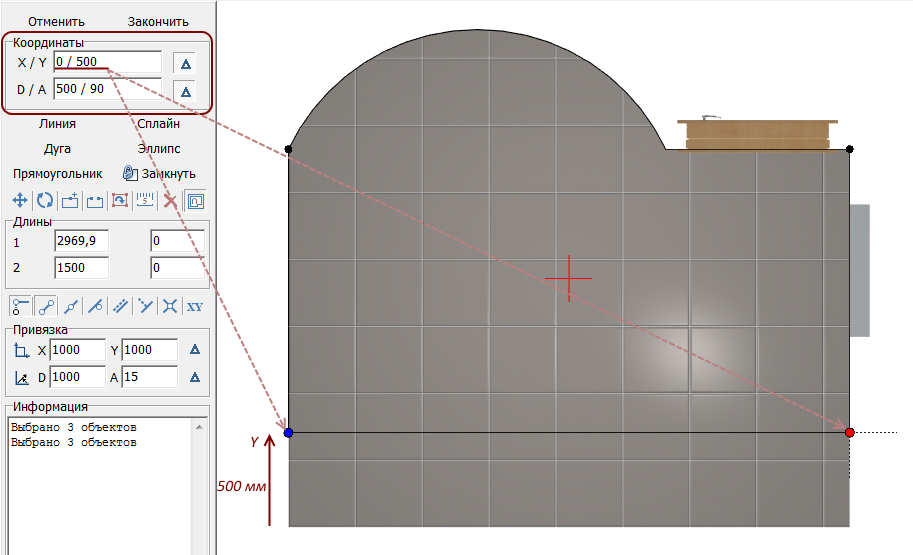The width and height of the screenshot is (913, 555).
Task: Choose the Сплайн drawing option
Action: click(x=158, y=124)
